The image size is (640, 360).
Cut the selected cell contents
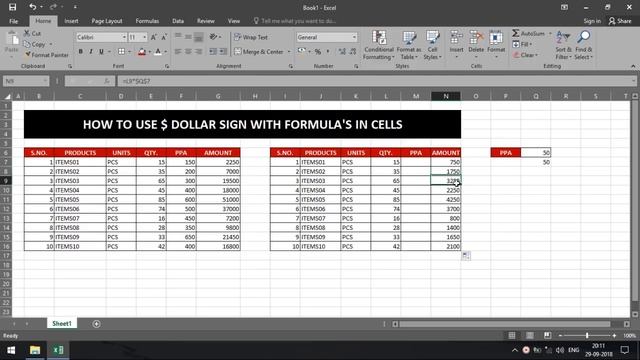tap(32, 33)
